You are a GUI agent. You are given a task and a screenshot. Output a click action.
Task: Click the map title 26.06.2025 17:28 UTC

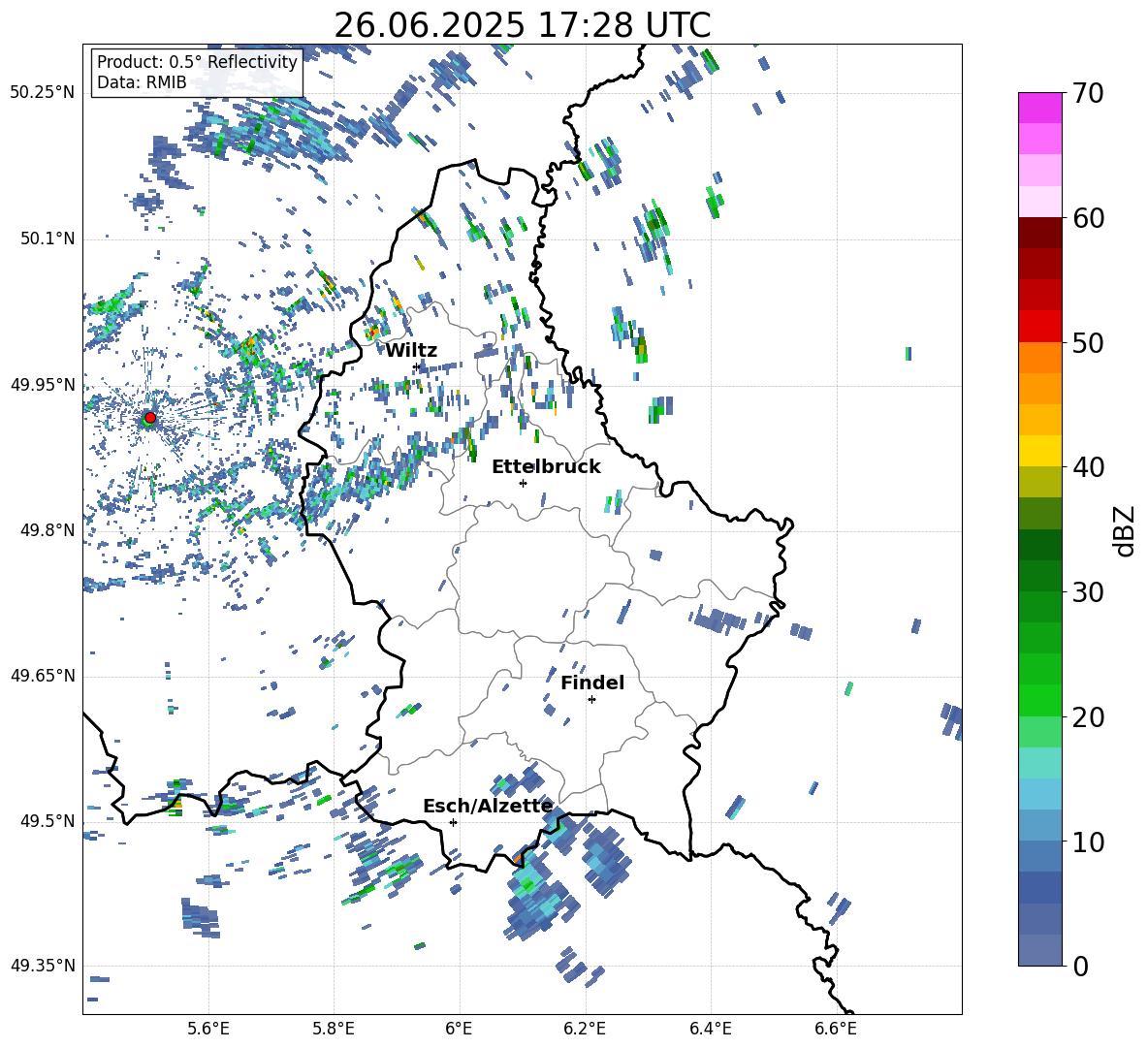tap(522, 25)
